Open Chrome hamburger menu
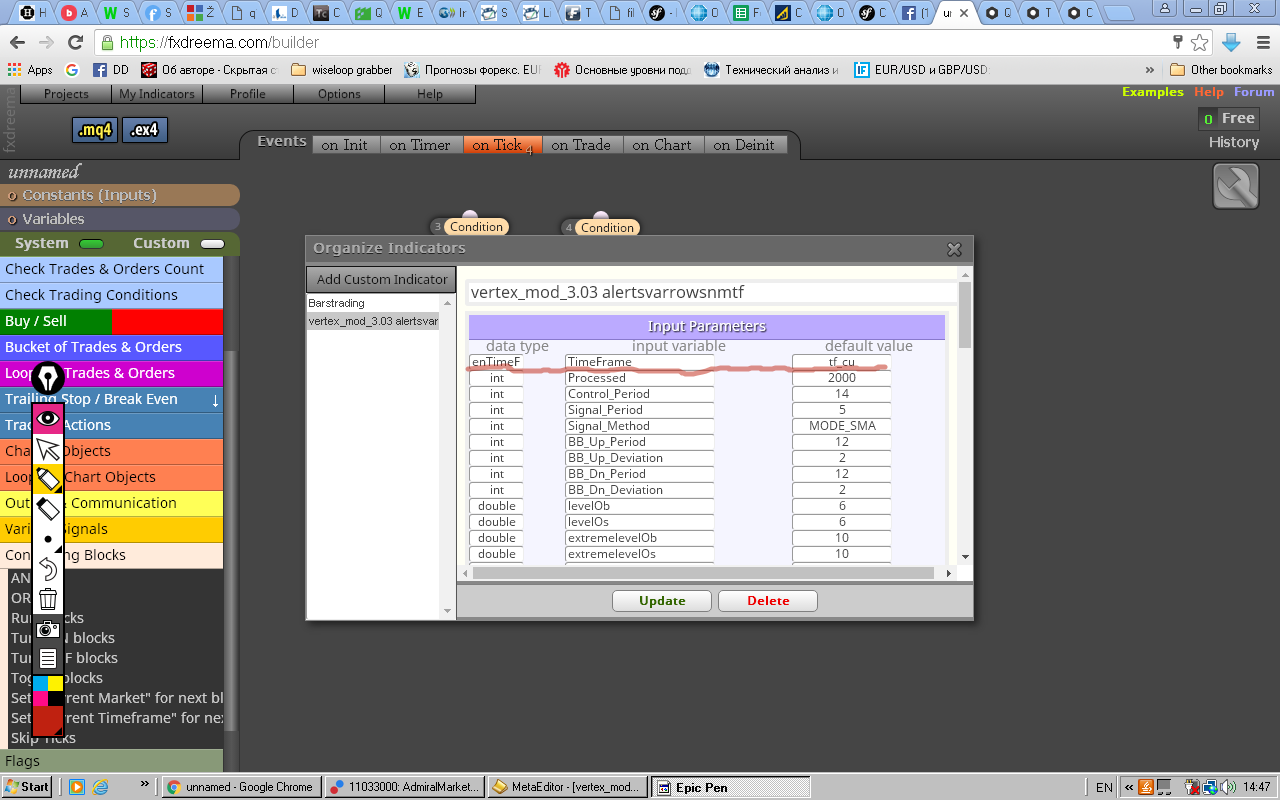The height and width of the screenshot is (800, 1280). click(1261, 42)
